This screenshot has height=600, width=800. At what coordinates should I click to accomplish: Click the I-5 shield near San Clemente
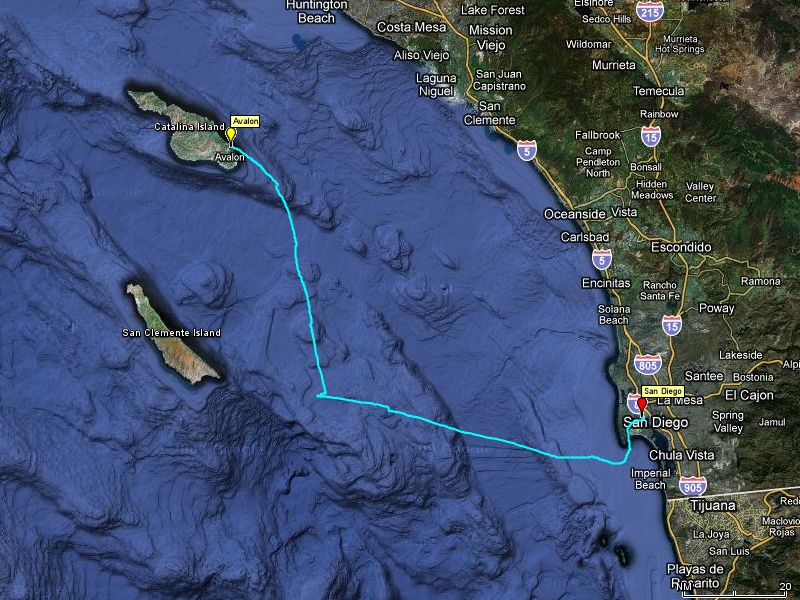[x=527, y=151]
